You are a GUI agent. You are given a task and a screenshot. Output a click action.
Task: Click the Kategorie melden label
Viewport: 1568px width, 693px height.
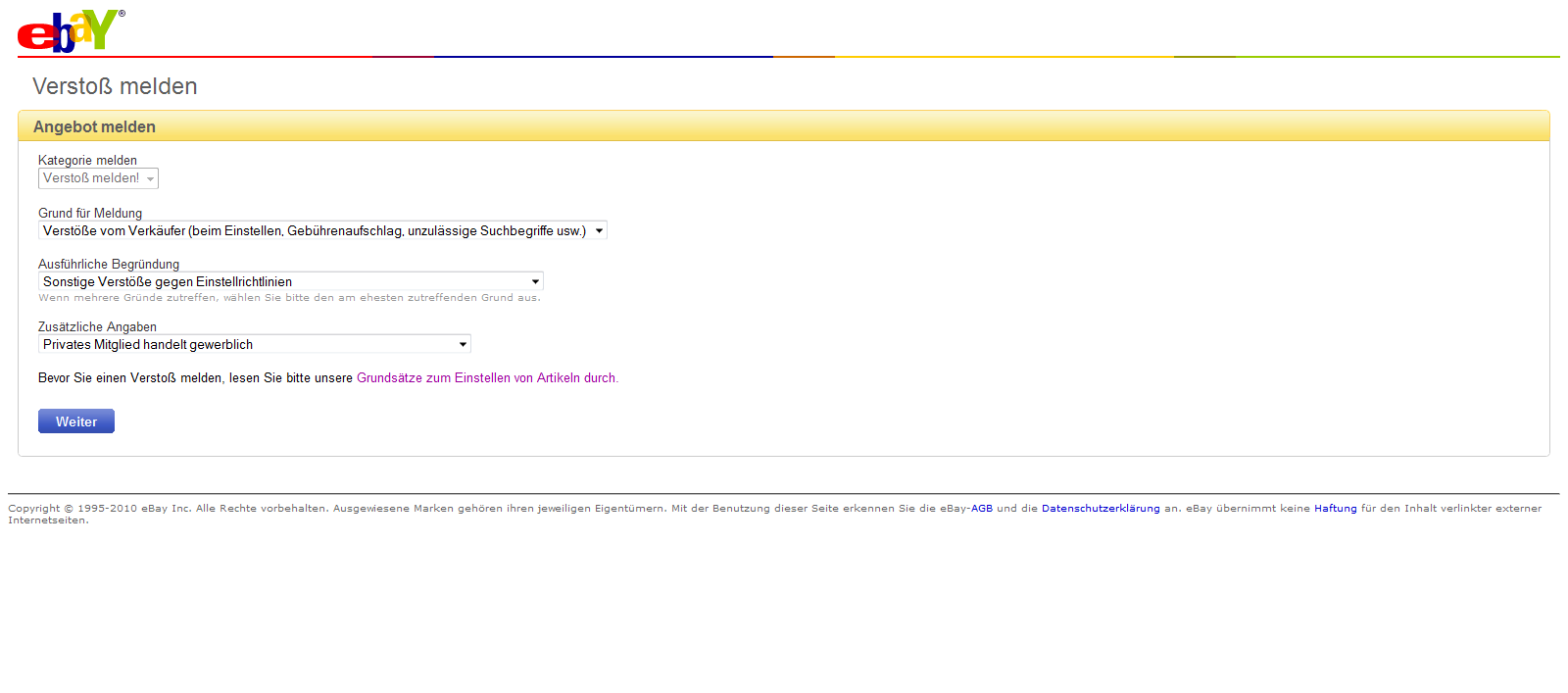click(x=87, y=161)
